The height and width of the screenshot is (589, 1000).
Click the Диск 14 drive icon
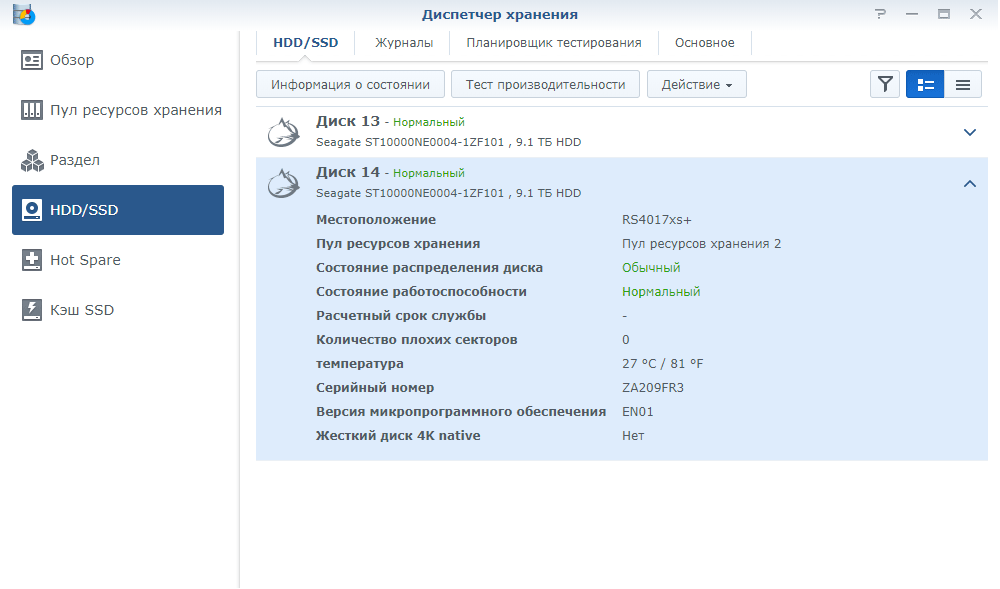click(285, 183)
